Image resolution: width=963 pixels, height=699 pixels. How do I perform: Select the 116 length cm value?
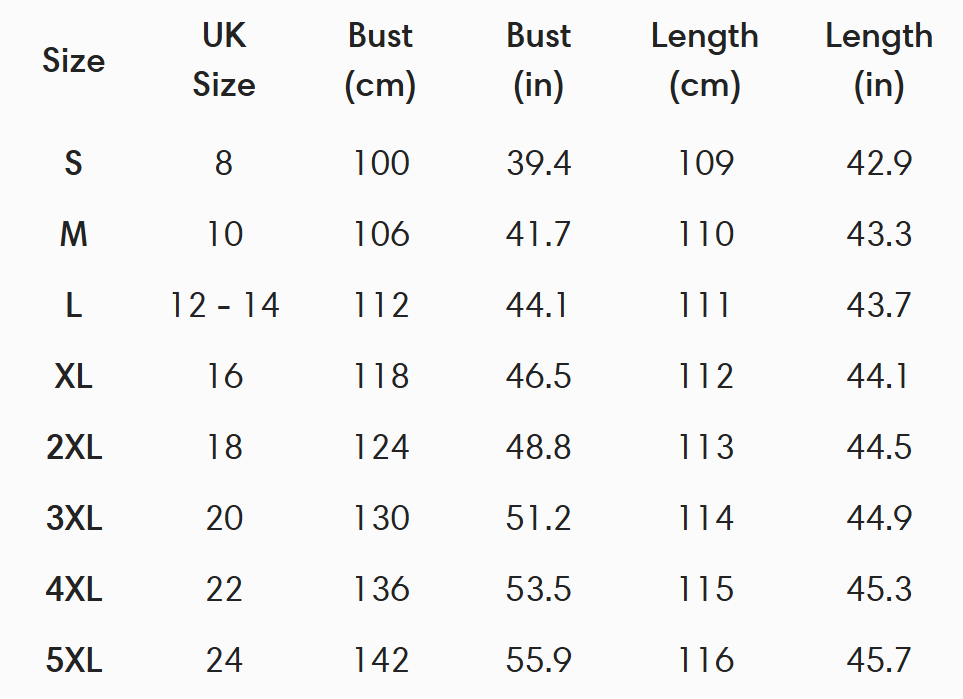(705, 660)
